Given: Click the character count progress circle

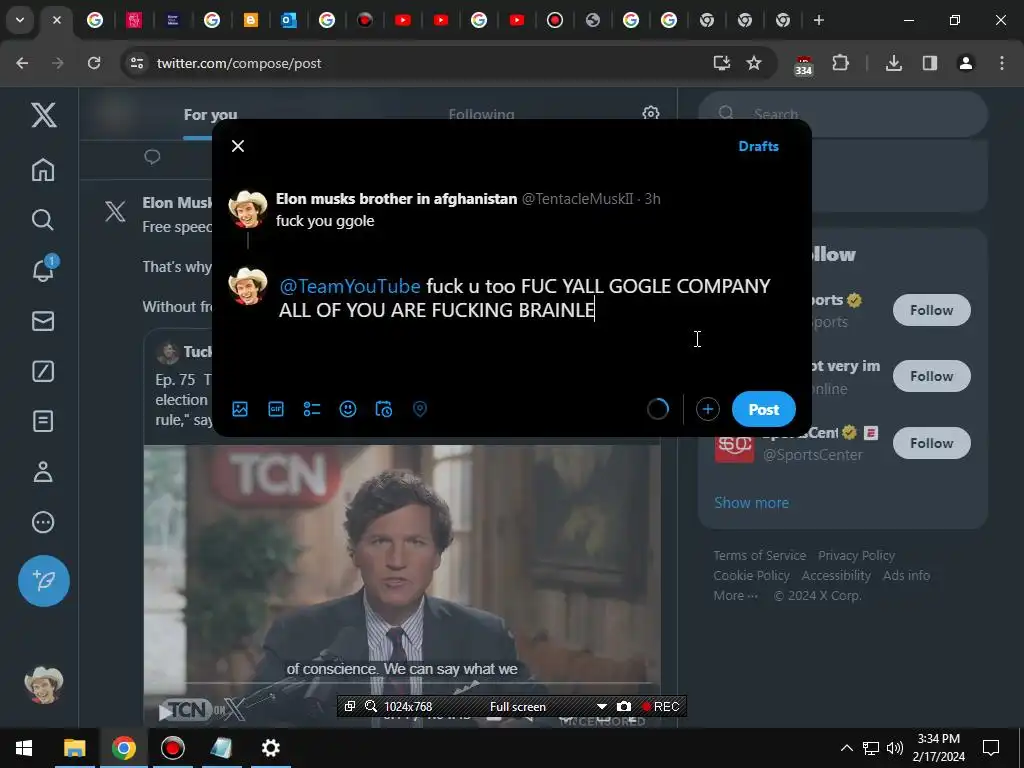Looking at the screenshot, I should tap(658, 409).
